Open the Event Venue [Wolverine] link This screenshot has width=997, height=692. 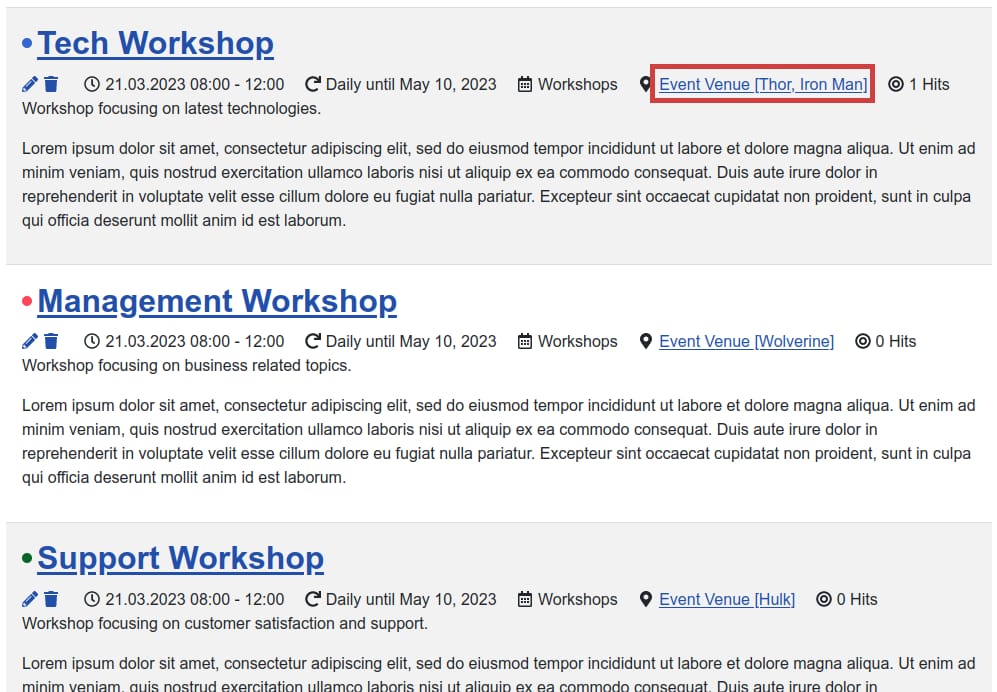click(746, 342)
